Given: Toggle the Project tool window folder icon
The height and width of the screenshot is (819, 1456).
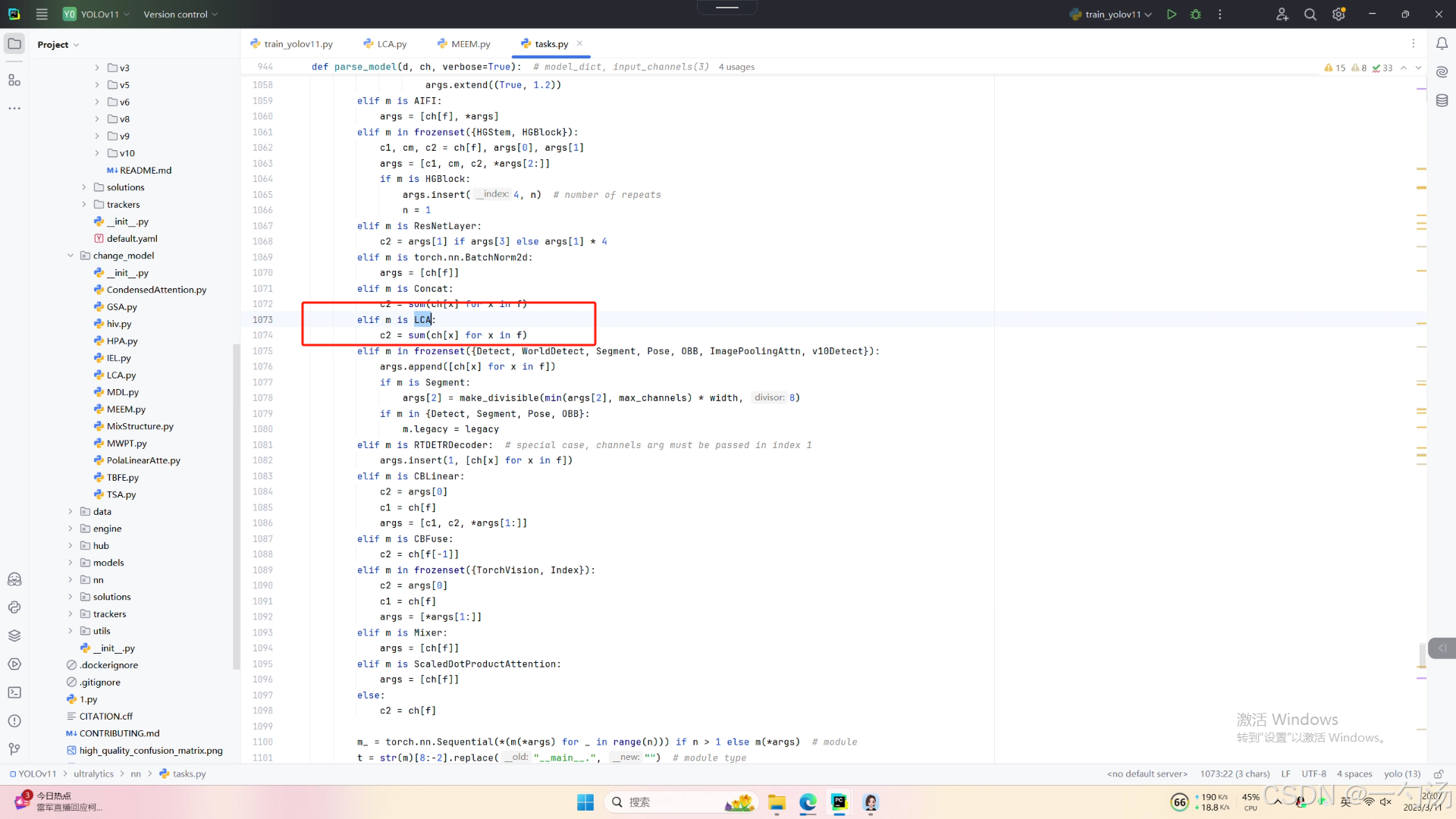Looking at the screenshot, I should click(14, 44).
